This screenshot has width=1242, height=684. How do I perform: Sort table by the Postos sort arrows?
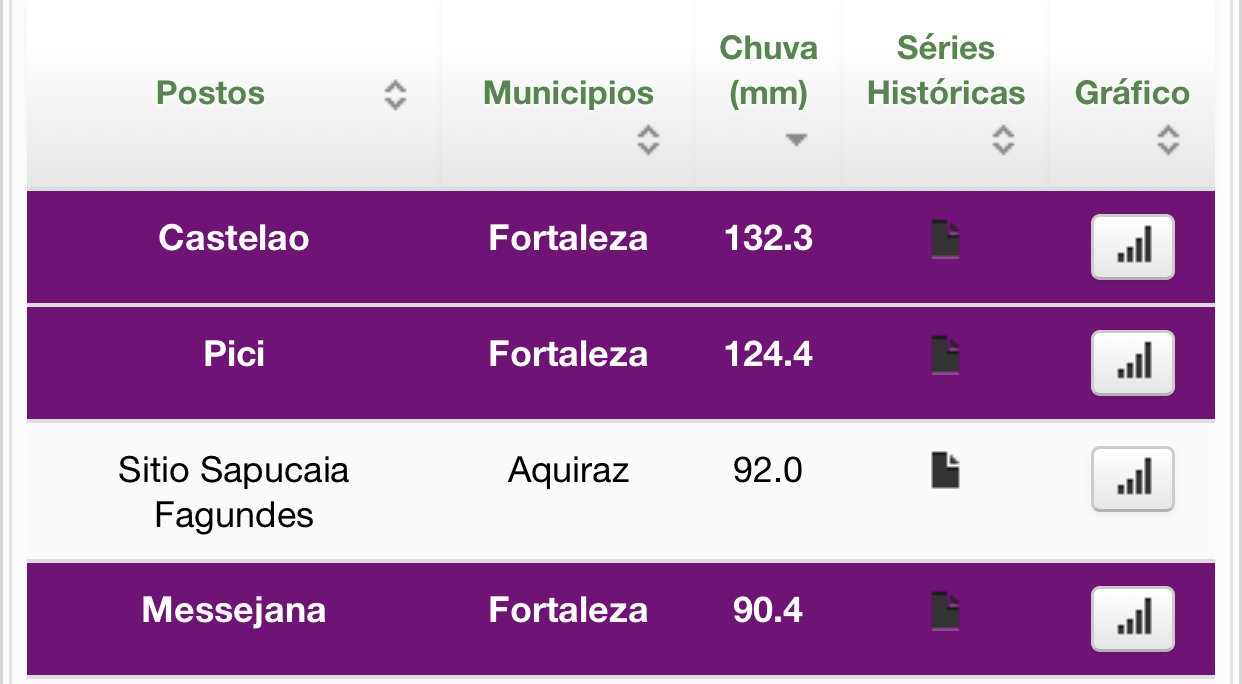pos(396,95)
